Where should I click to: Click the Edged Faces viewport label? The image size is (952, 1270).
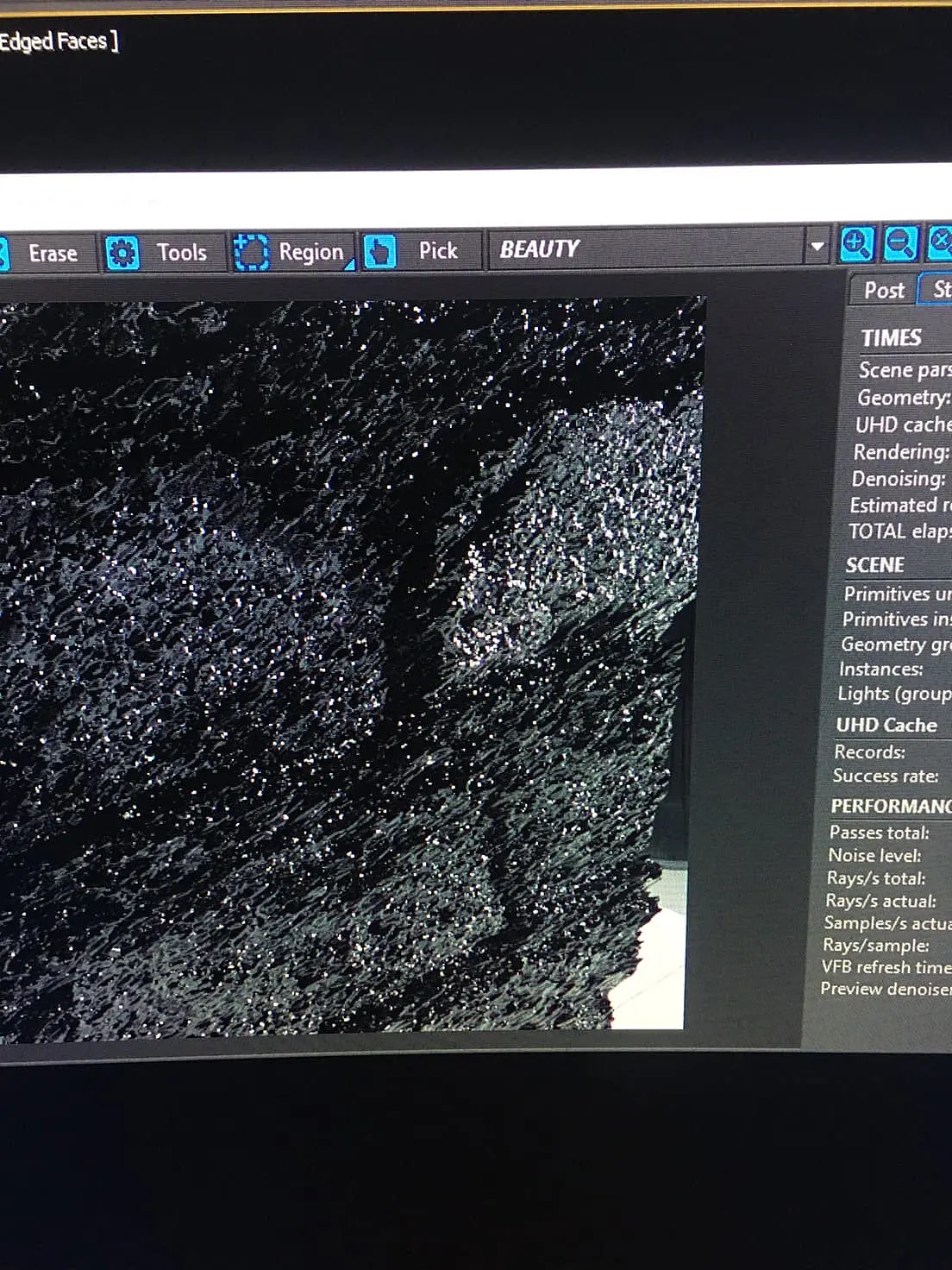tap(57, 41)
